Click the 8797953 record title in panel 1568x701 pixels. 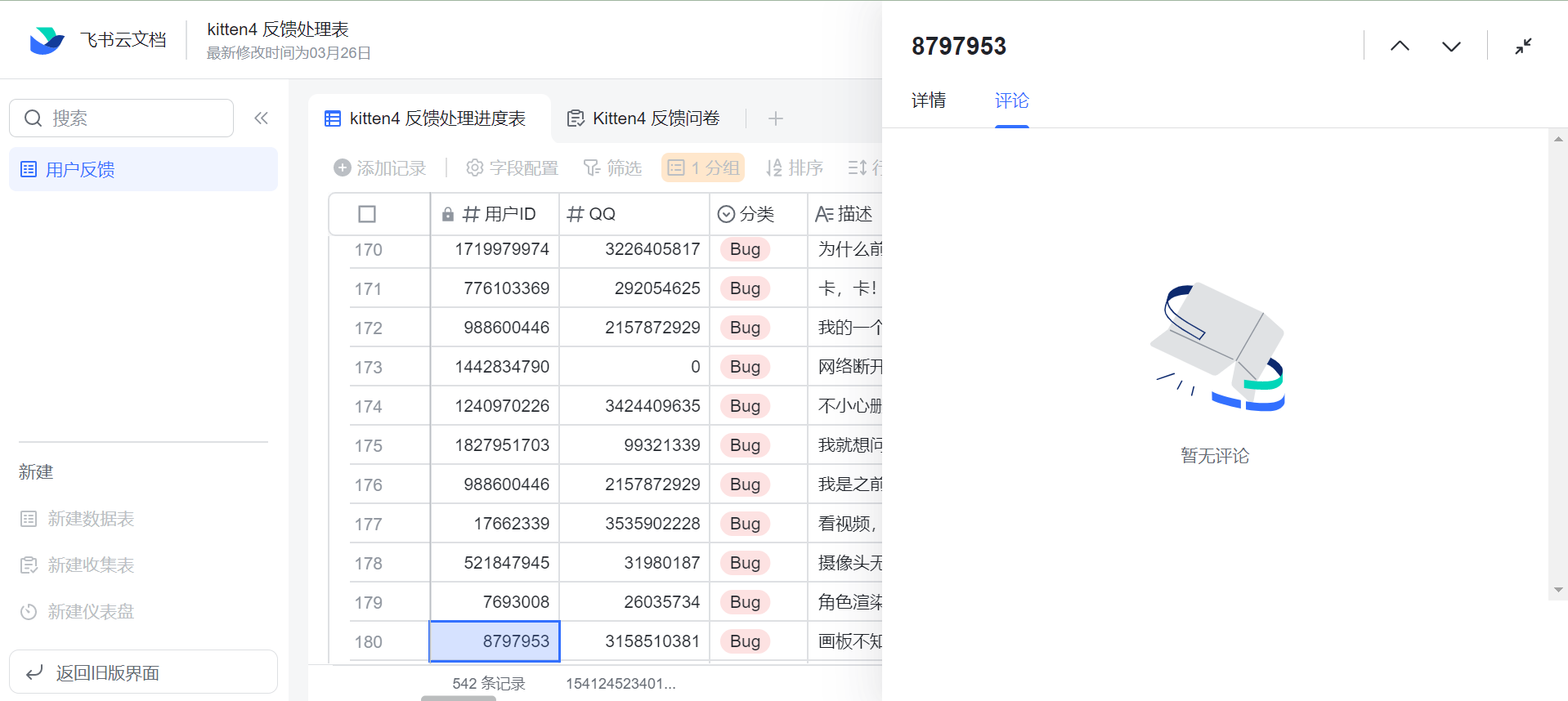coord(959,47)
